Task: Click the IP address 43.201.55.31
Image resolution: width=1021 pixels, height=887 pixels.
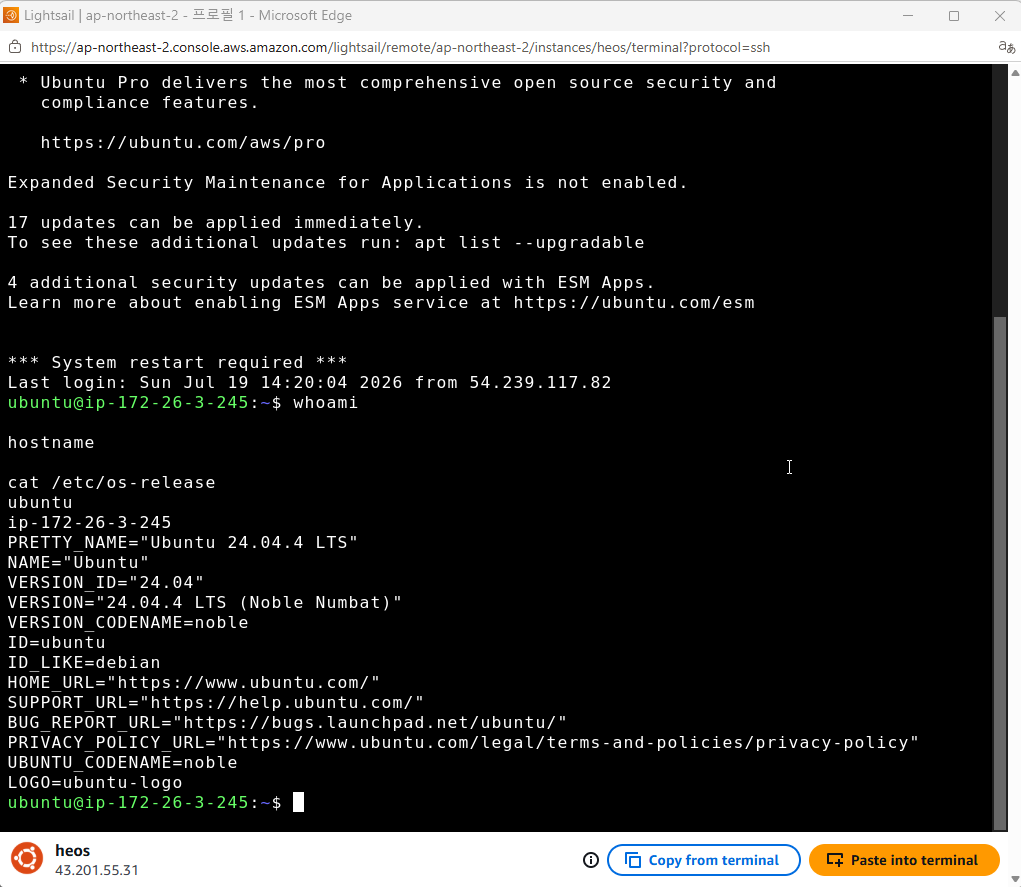Action: [x=96, y=870]
